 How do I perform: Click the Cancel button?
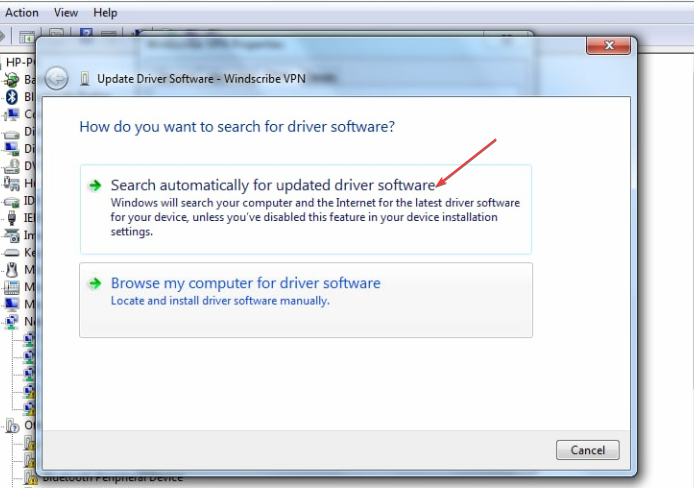click(587, 450)
